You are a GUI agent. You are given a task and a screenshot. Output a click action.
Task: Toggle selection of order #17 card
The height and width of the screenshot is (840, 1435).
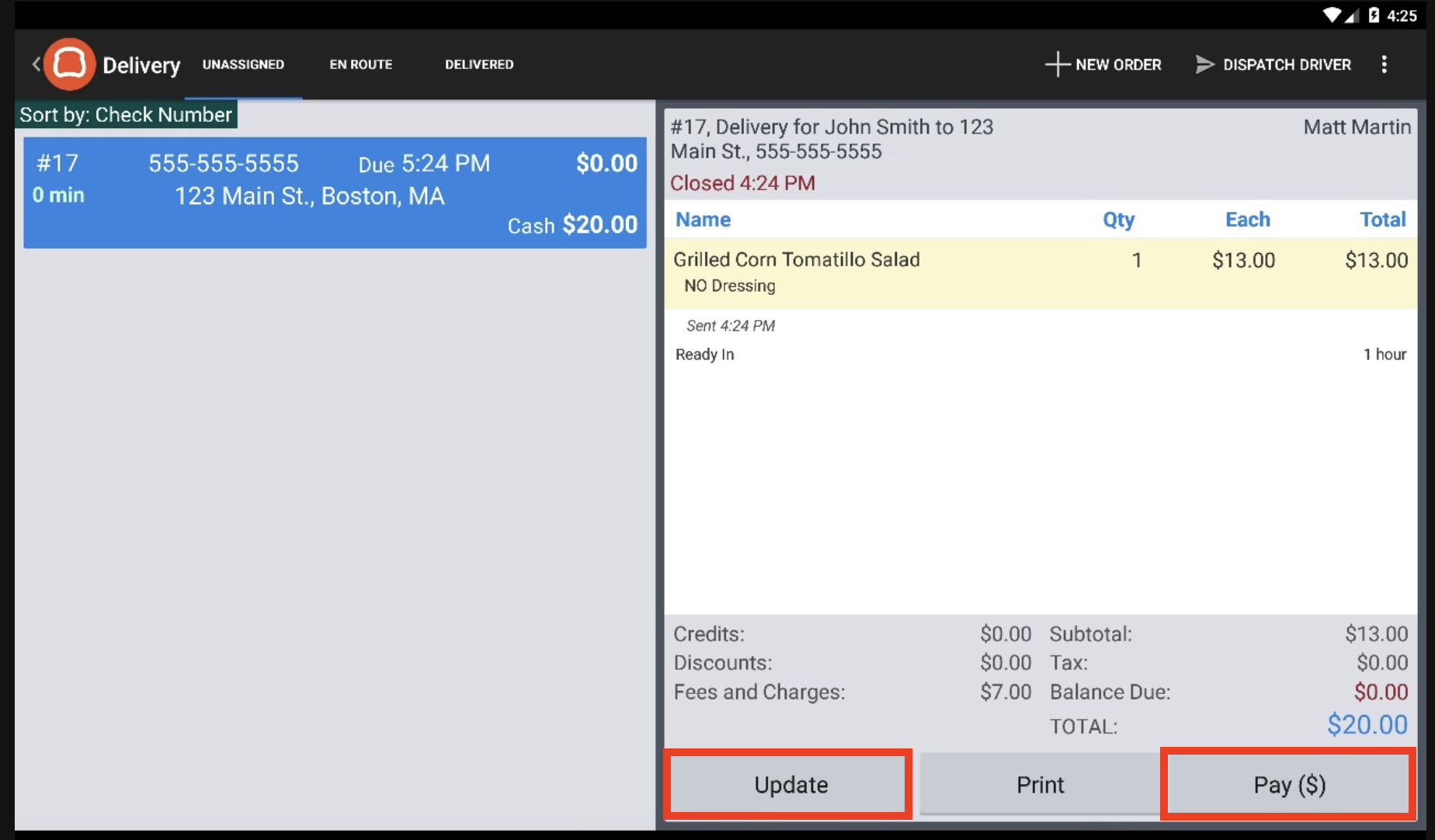335,193
